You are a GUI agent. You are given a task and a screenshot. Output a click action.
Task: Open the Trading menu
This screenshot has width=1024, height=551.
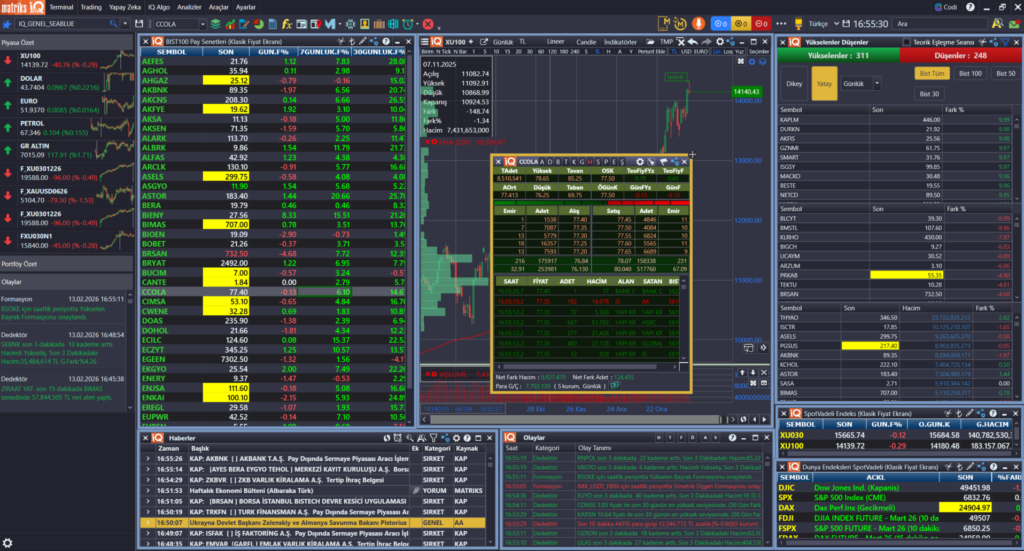pyautogui.click(x=90, y=6)
